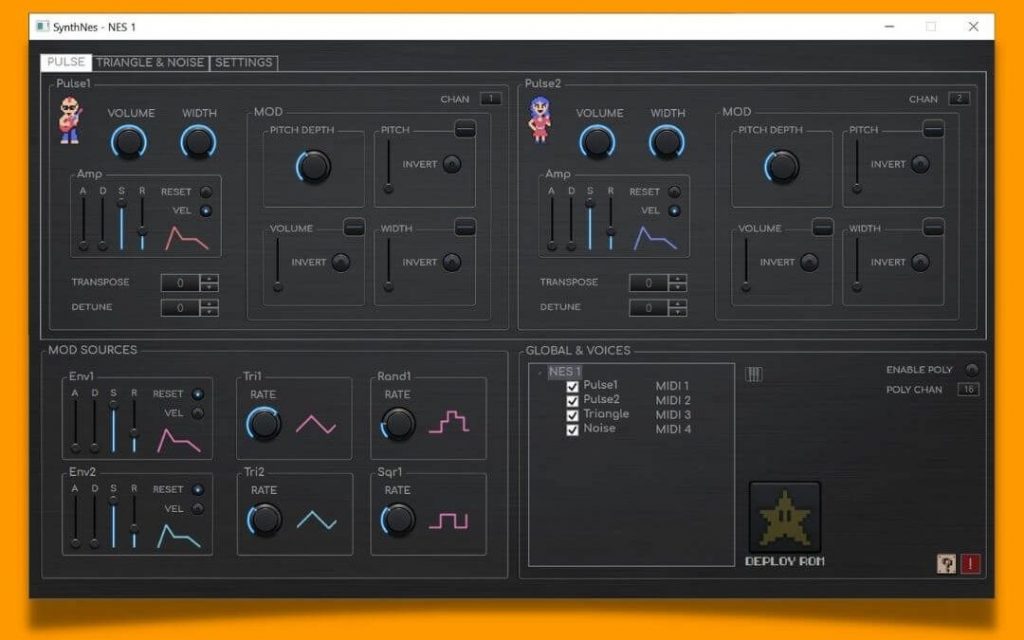Click the piano keys icon in Global & Voices

752,372
